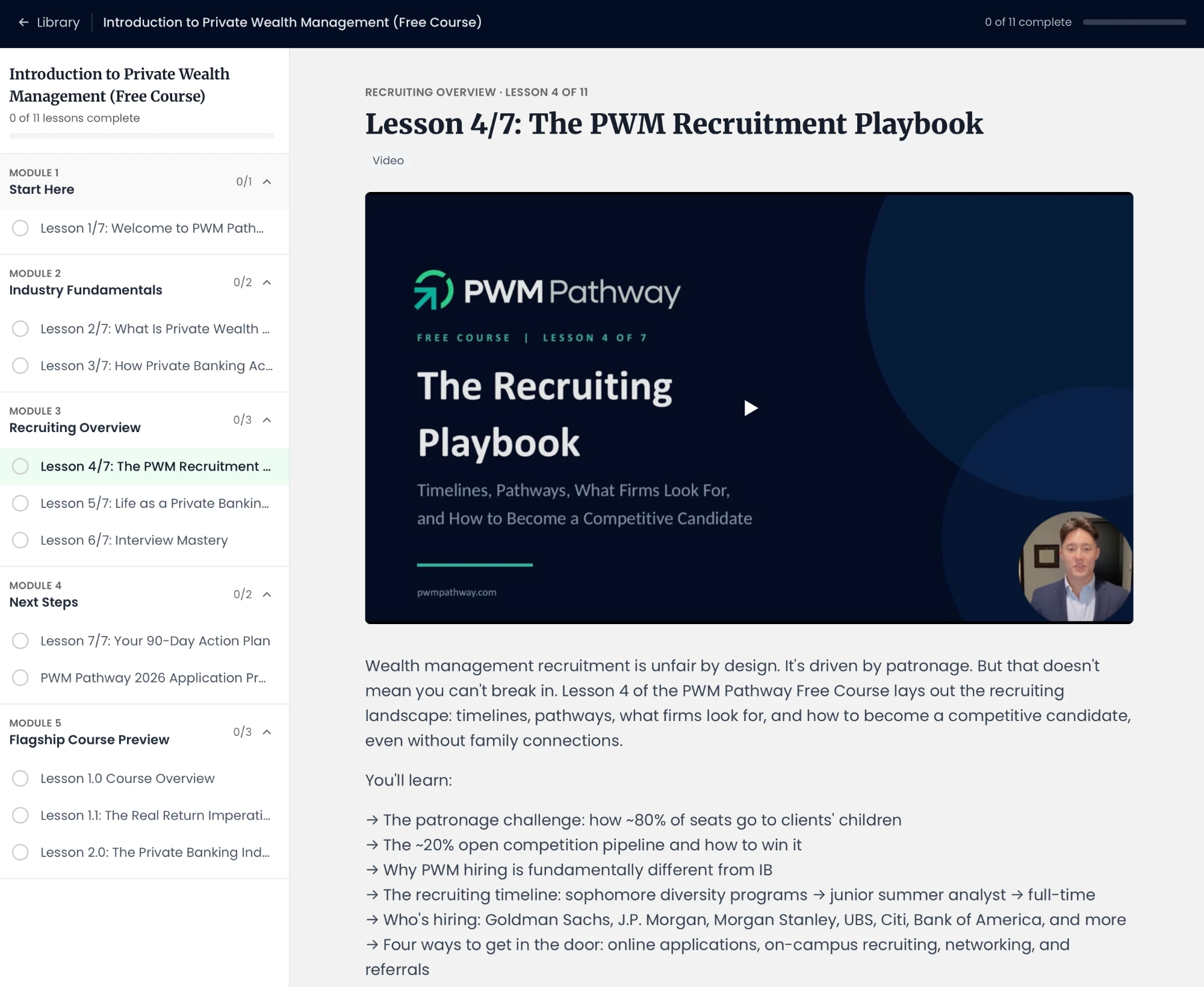The image size is (1204, 987).
Task: Collapse Module 4 Next Steps chevron
Action: click(267, 595)
